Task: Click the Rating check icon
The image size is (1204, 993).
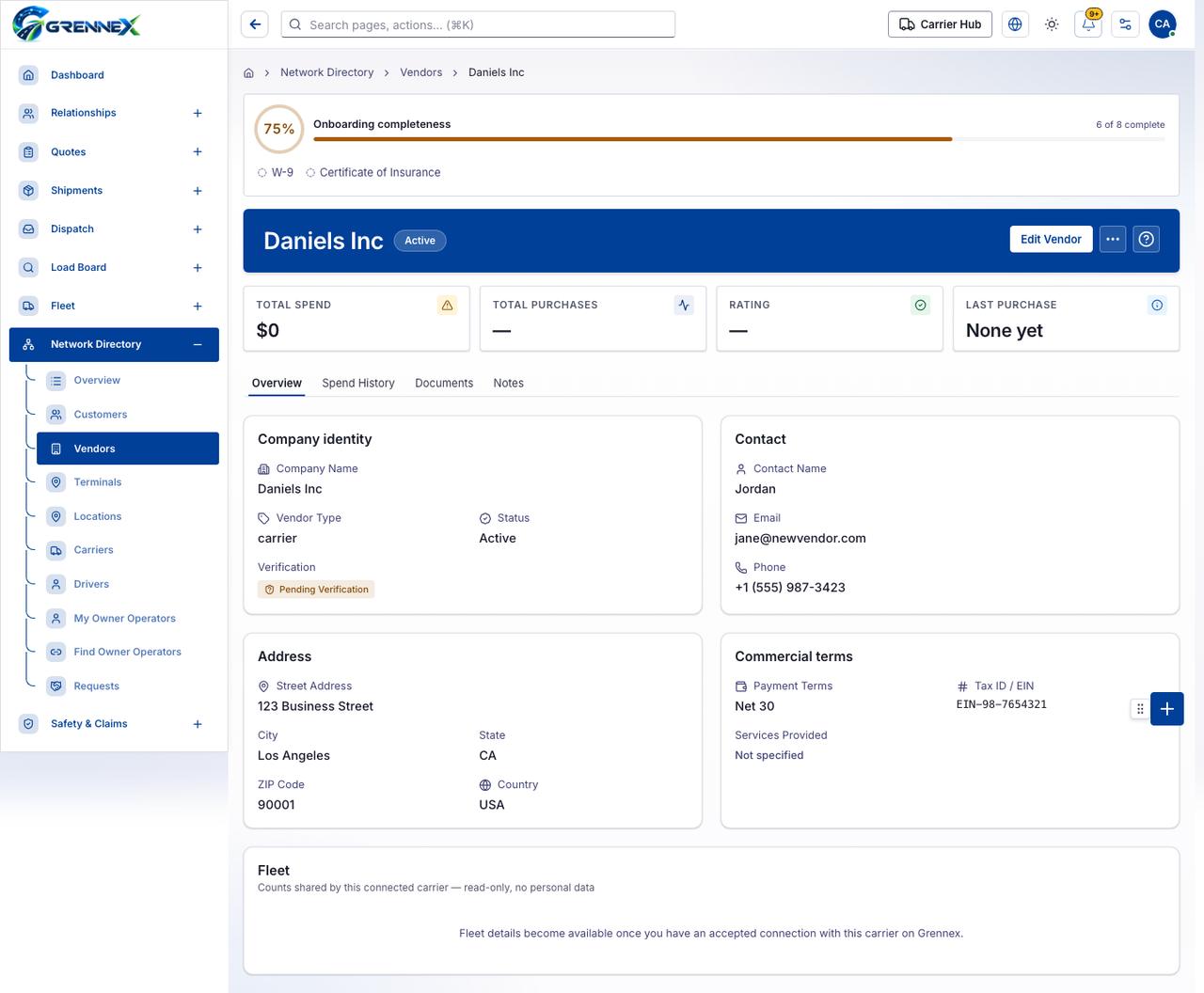Action: (921, 305)
